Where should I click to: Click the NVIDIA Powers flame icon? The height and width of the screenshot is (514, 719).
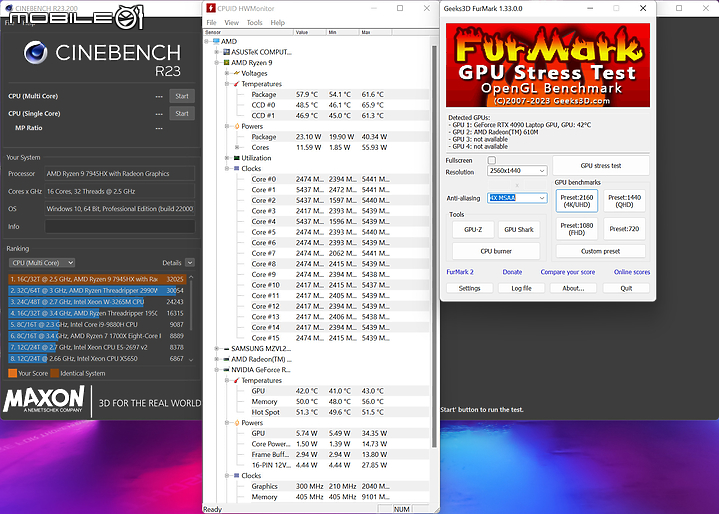pos(237,423)
